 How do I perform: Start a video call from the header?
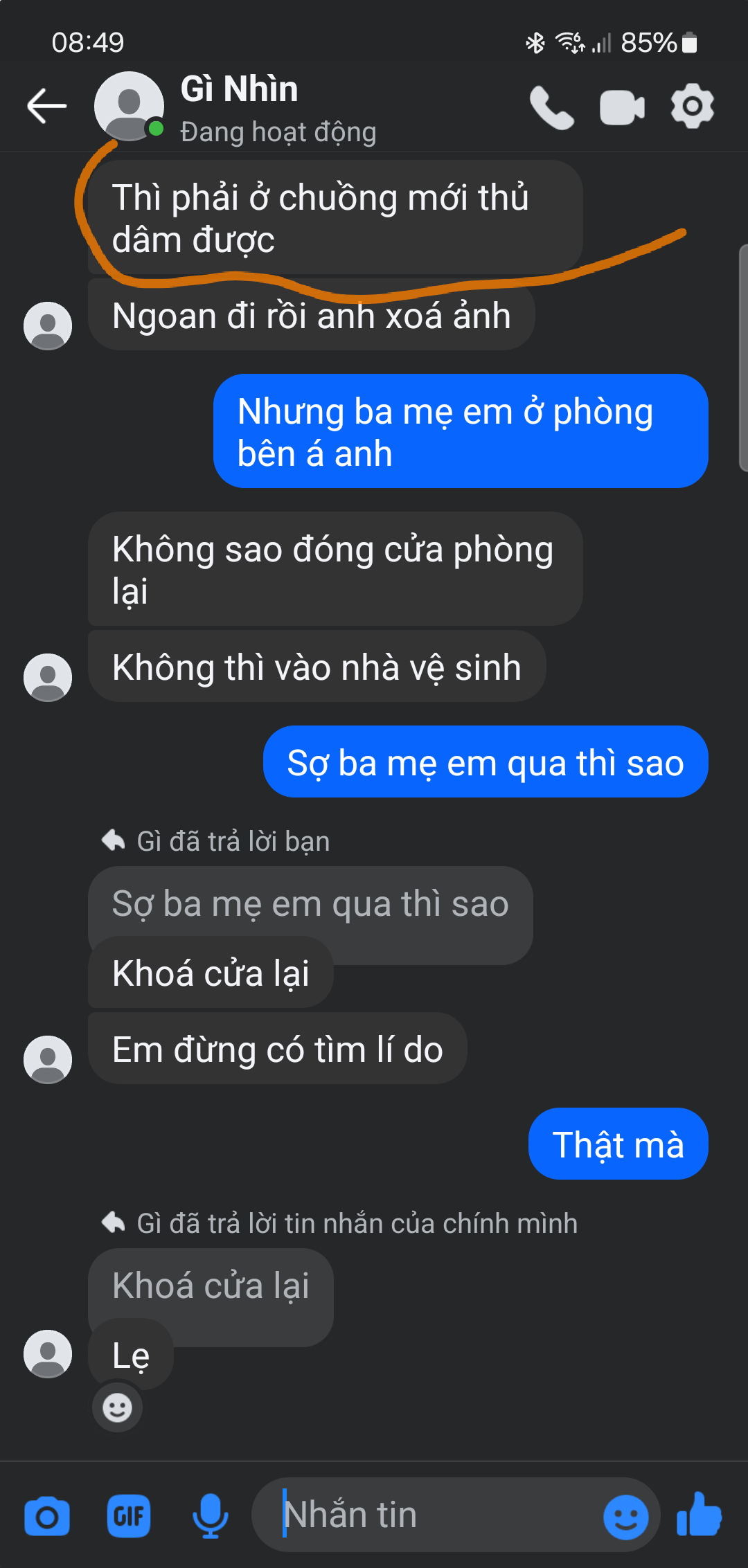coord(622,107)
